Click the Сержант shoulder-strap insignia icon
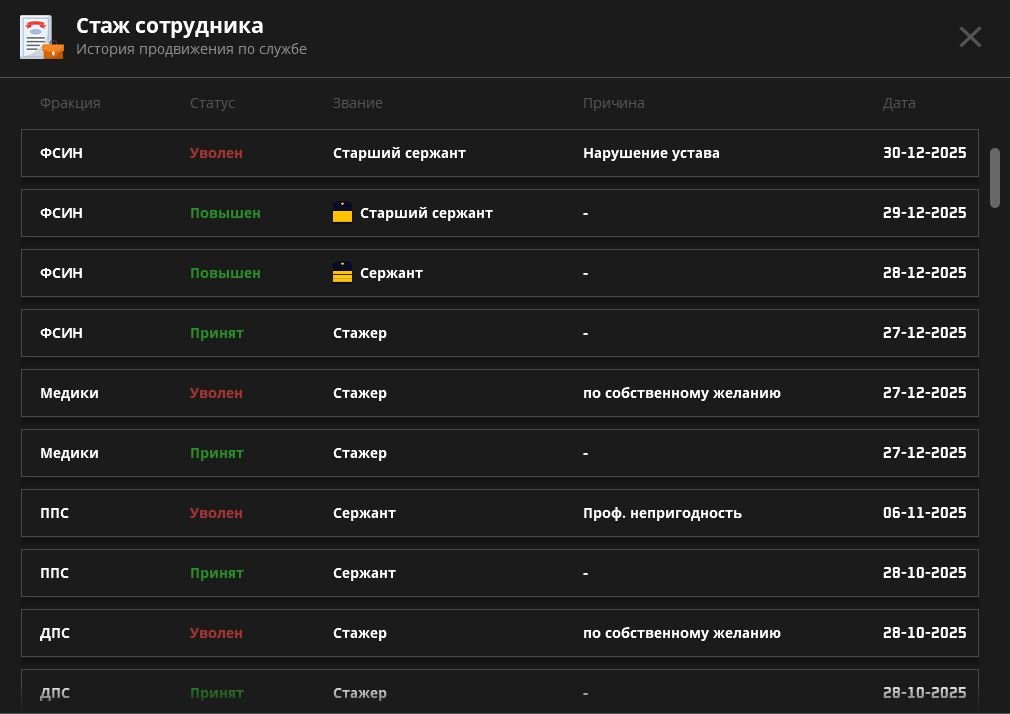This screenshot has width=1010, height=714. [x=342, y=273]
